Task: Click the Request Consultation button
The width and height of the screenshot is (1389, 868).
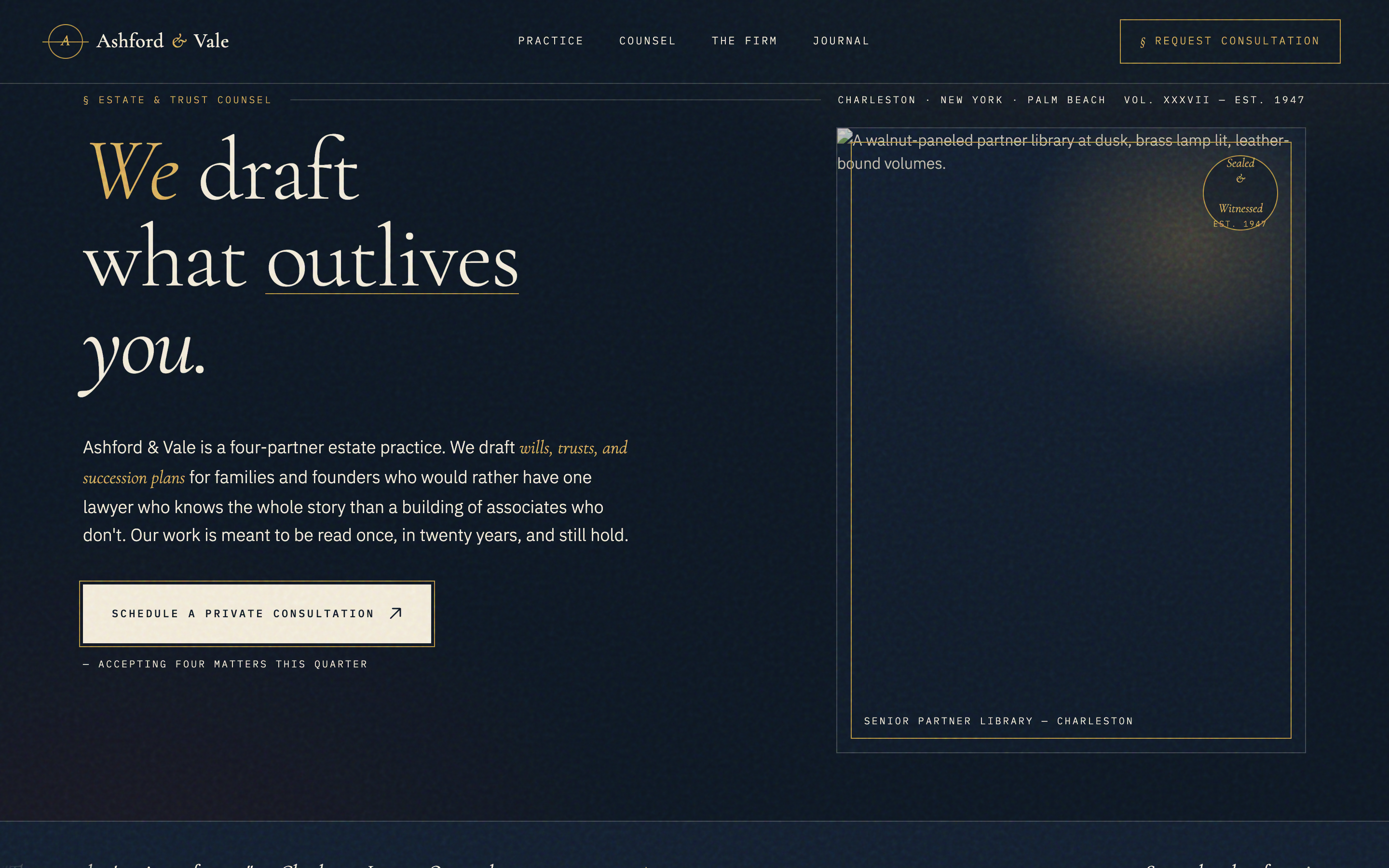Action: (1229, 41)
